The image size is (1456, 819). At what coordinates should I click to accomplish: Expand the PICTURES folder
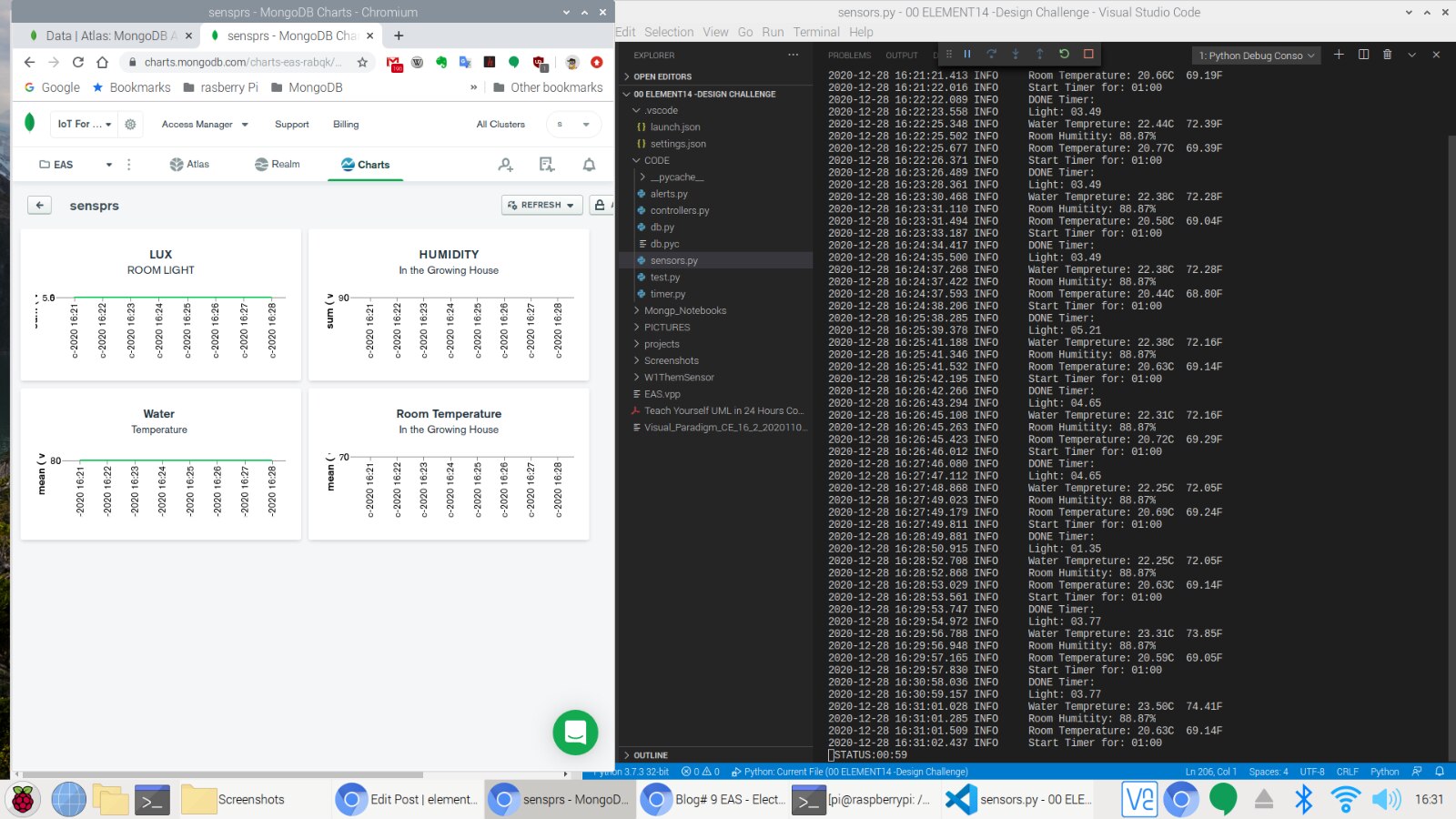(x=667, y=328)
